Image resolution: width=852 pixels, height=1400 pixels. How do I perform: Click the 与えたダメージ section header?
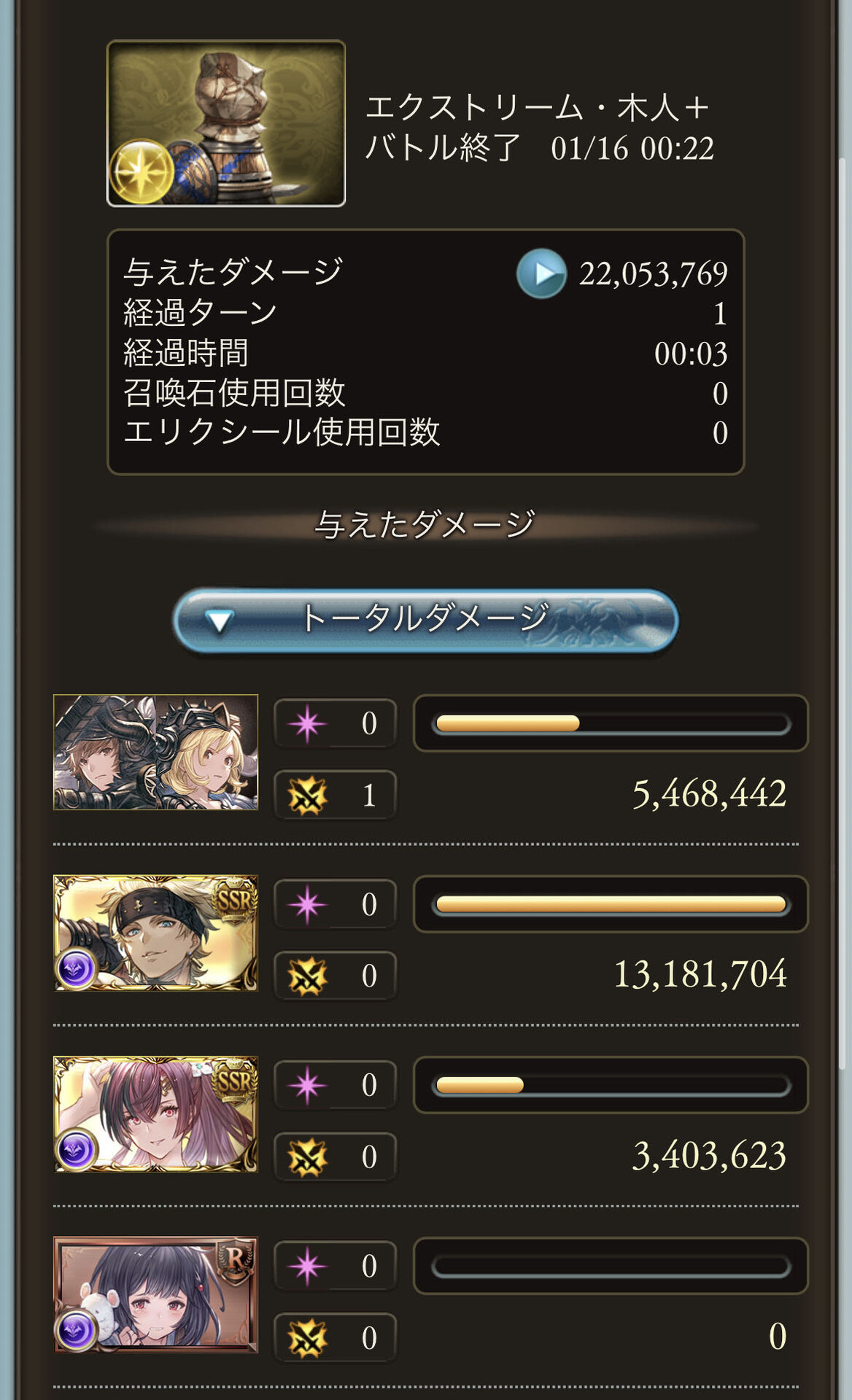(426, 524)
